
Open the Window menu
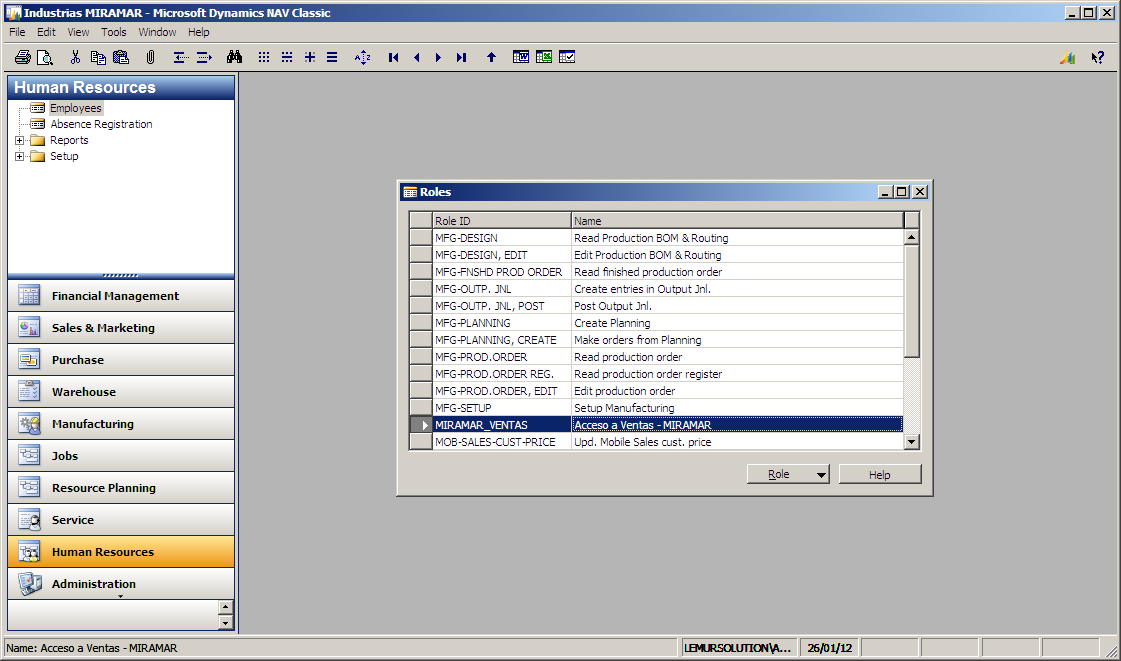click(157, 32)
